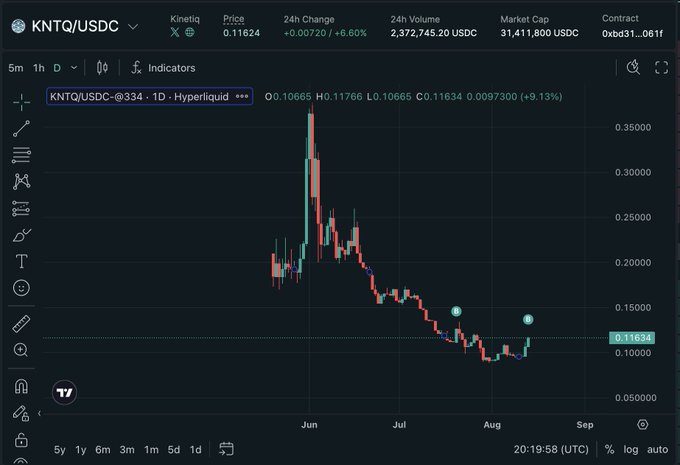
Task: Open the legend more options menu
Action: pos(242,96)
